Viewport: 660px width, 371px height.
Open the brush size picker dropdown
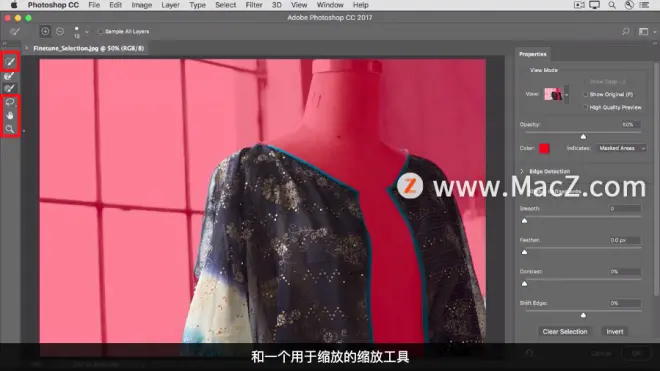point(87,32)
